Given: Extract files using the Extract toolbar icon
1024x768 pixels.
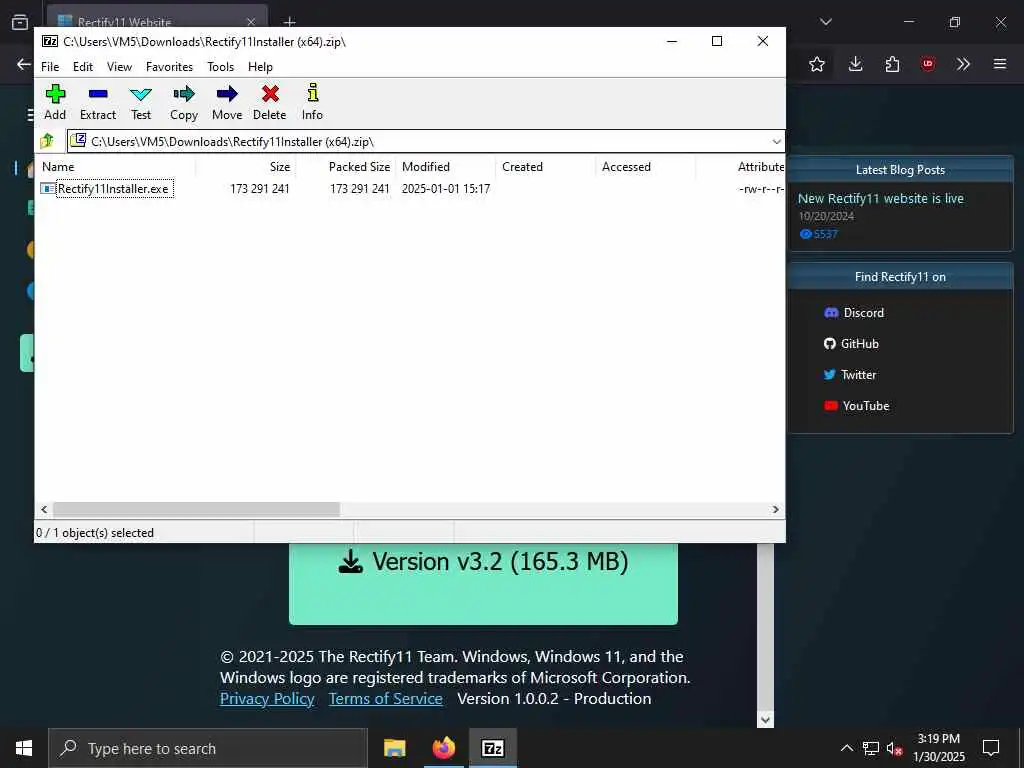Looking at the screenshot, I should pyautogui.click(x=98, y=103).
